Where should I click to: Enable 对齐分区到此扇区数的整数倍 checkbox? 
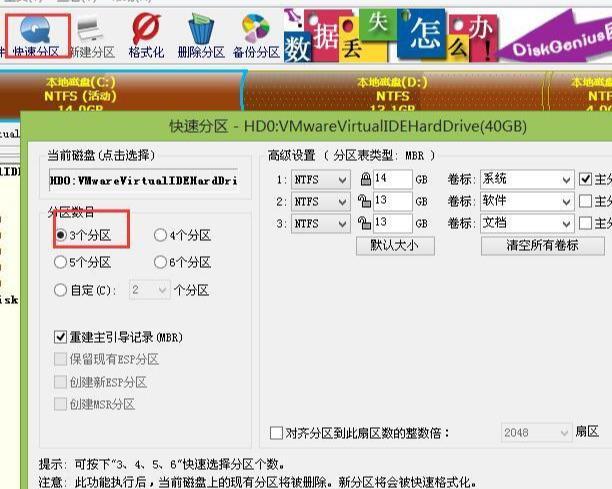pyautogui.click(x=276, y=432)
